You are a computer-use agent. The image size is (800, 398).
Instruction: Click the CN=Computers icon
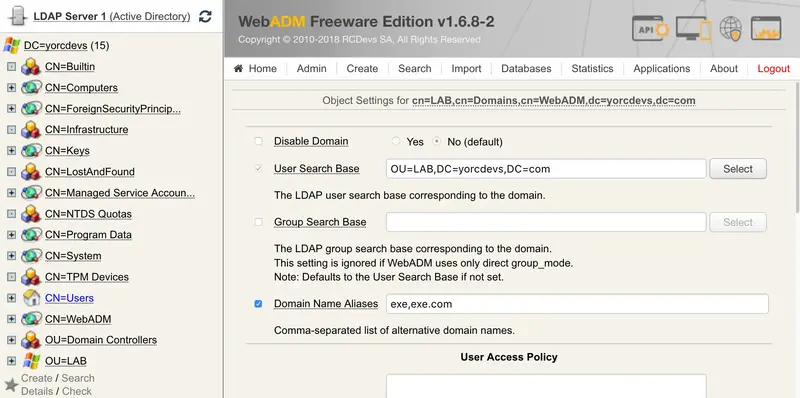31,87
